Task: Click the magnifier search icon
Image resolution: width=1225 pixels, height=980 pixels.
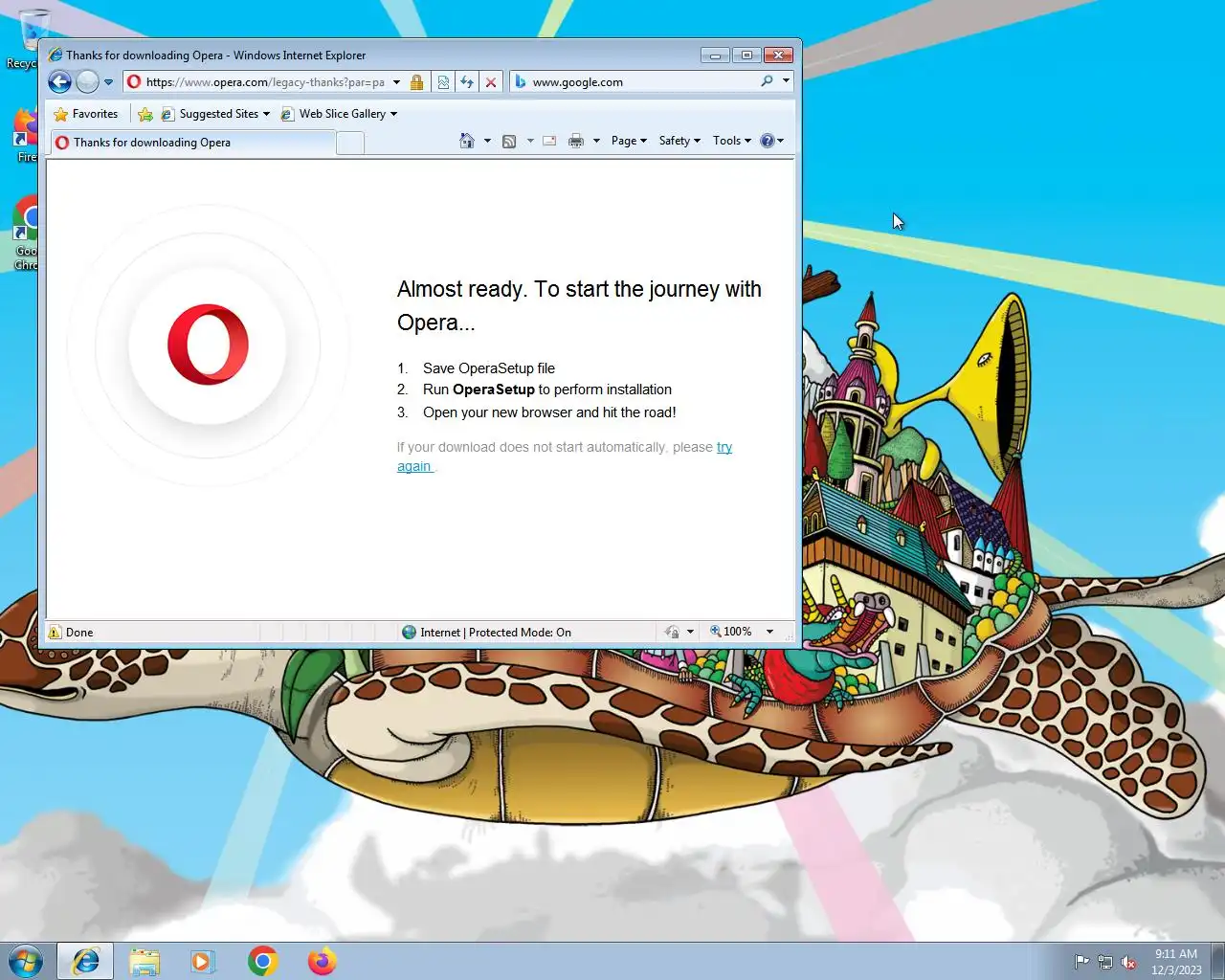Action: 767,81
